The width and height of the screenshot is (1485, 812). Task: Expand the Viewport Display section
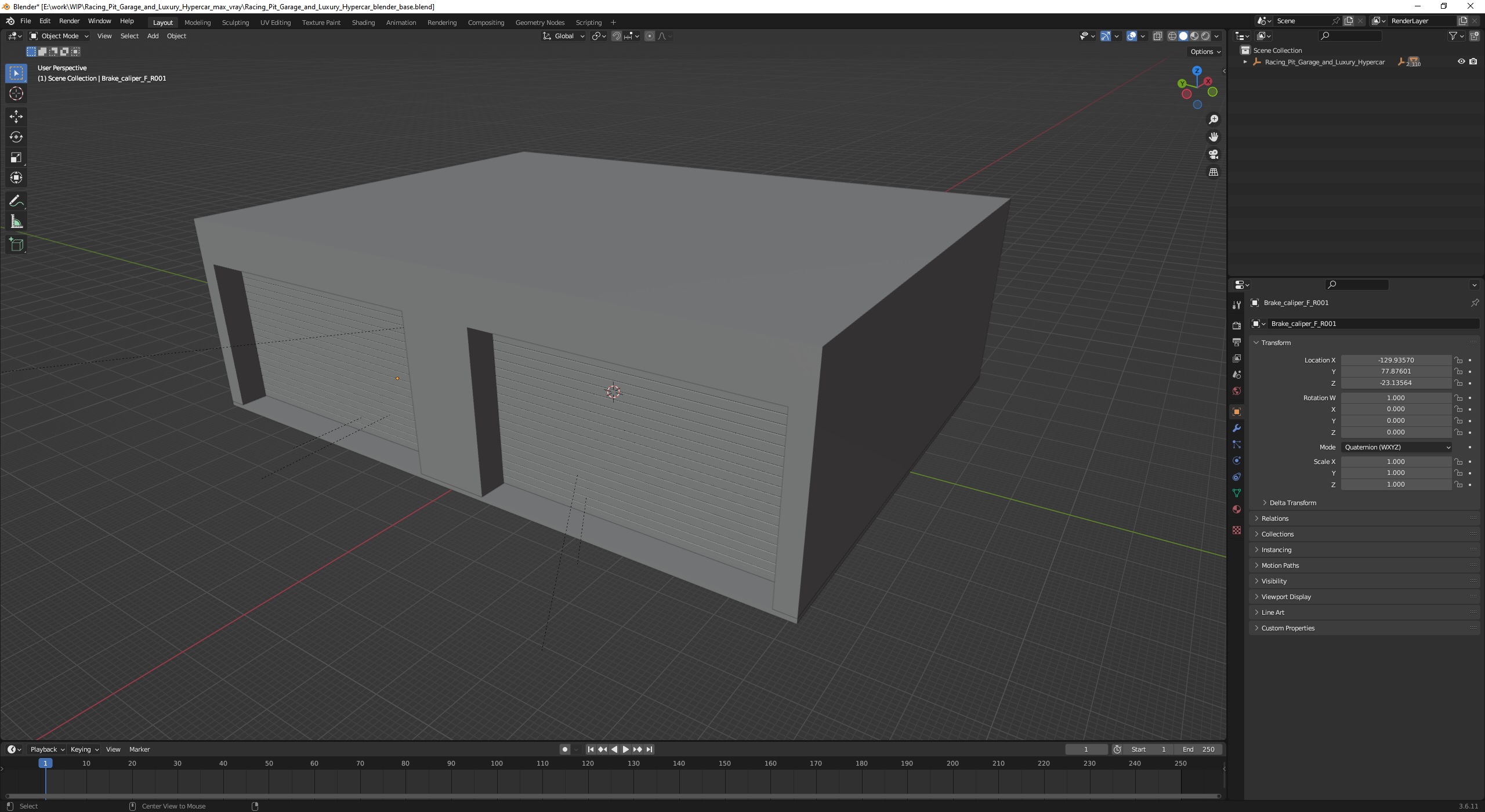pos(1286,596)
